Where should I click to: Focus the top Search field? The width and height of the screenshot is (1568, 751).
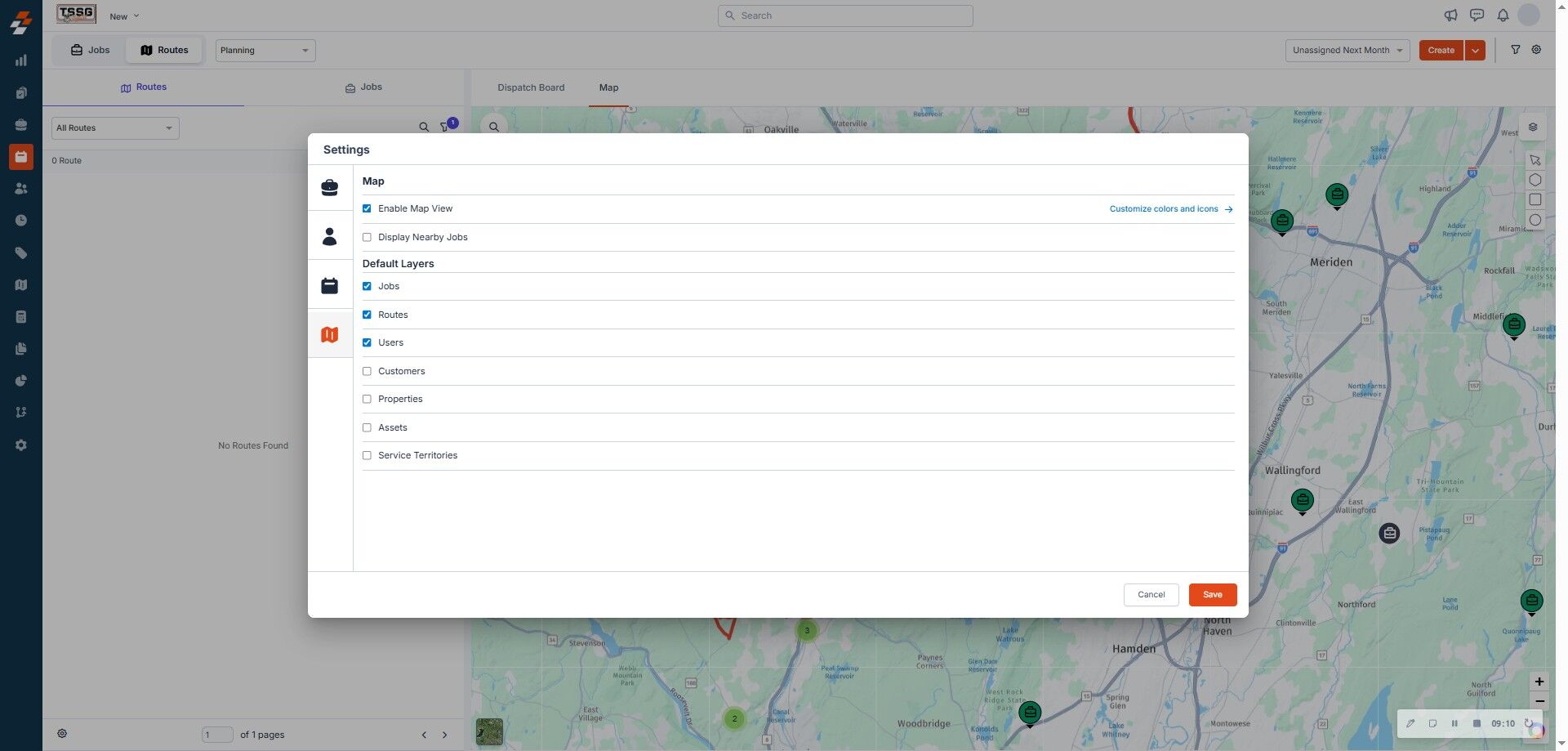tap(845, 16)
